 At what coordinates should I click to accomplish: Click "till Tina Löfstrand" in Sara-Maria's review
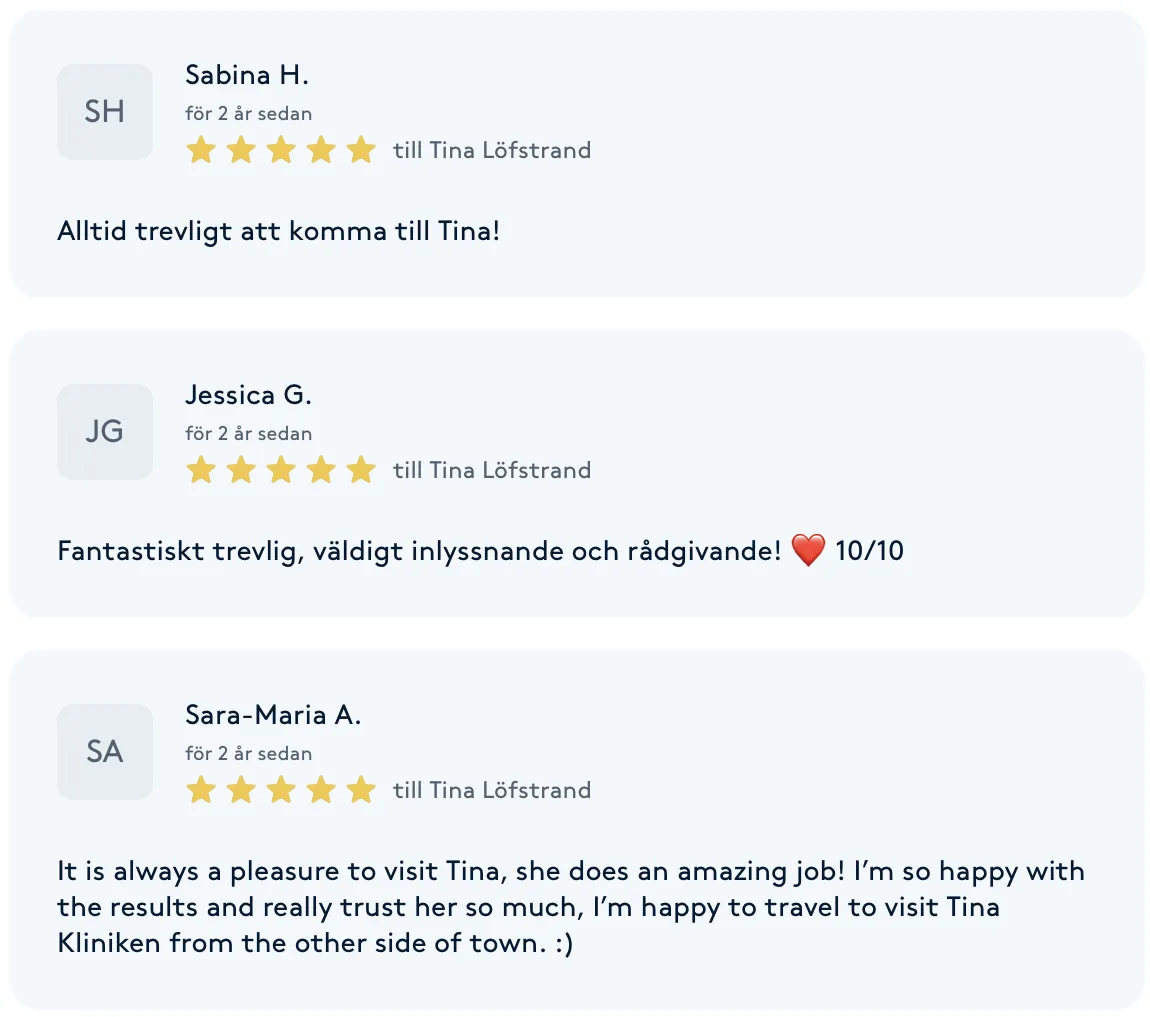[x=492, y=791]
